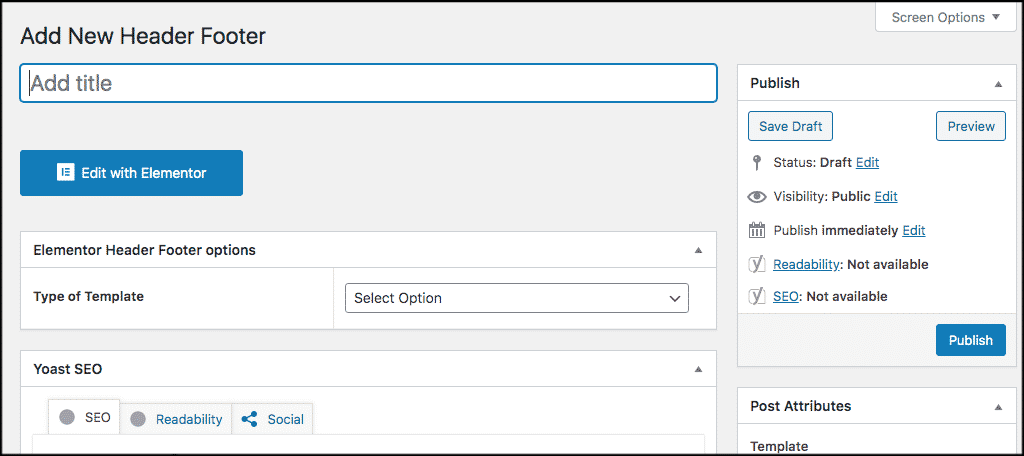Collapse the Publish panel
1024x456 pixels.
998,84
